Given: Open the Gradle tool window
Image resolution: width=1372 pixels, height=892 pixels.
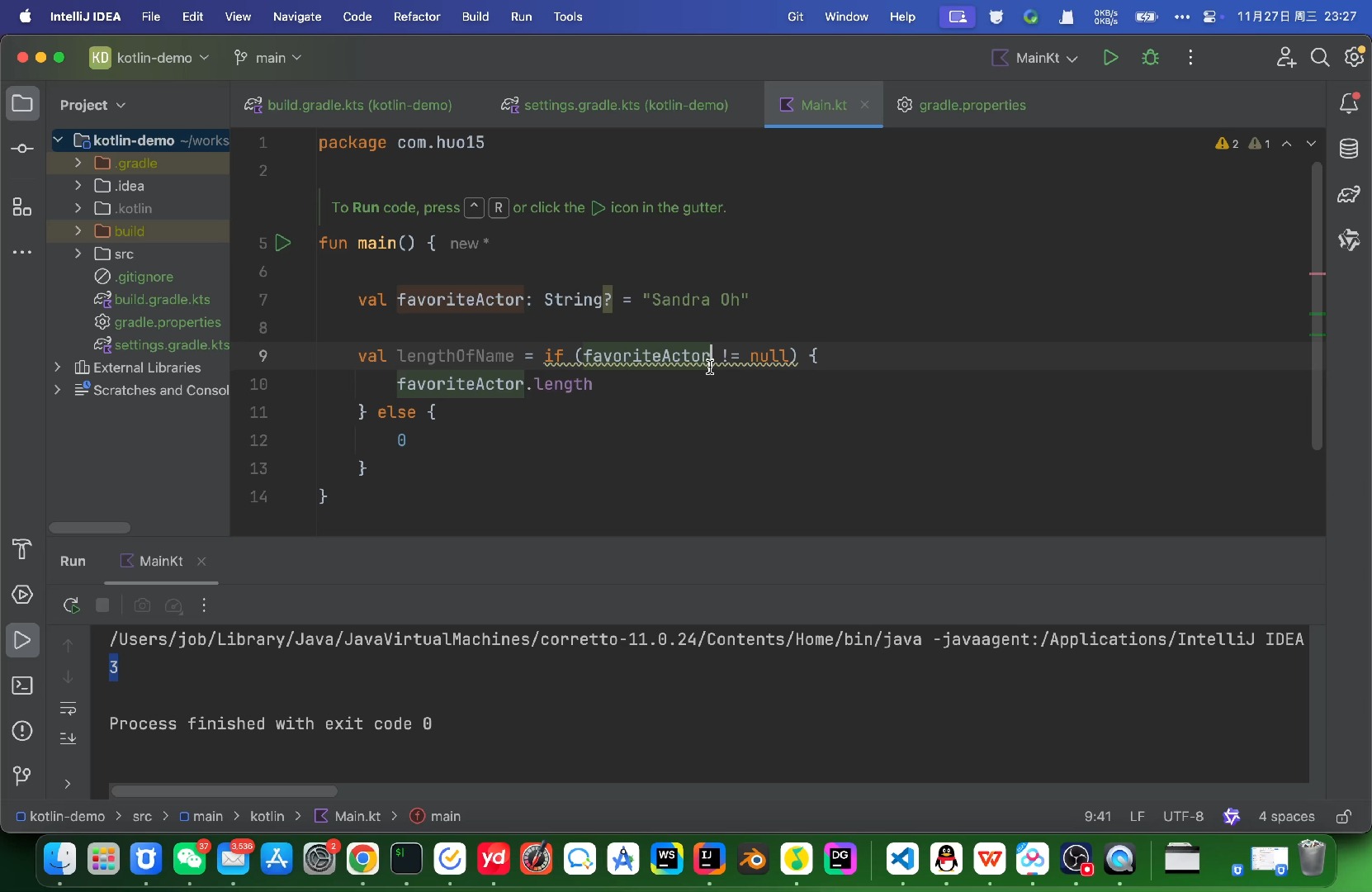Looking at the screenshot, I should pyautogui.click(x=1350, y=195).
